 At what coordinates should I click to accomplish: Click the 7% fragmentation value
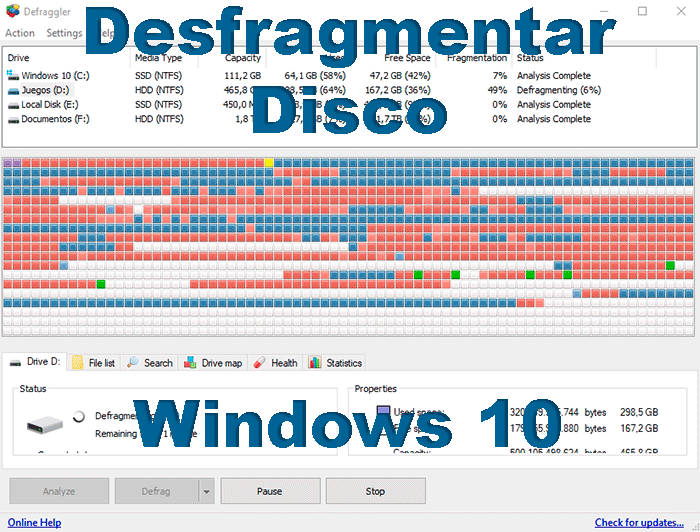(x=500, y=76)
